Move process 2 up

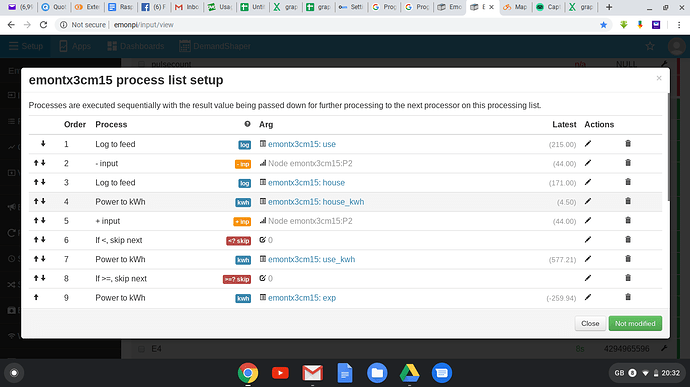click(37, 163)
